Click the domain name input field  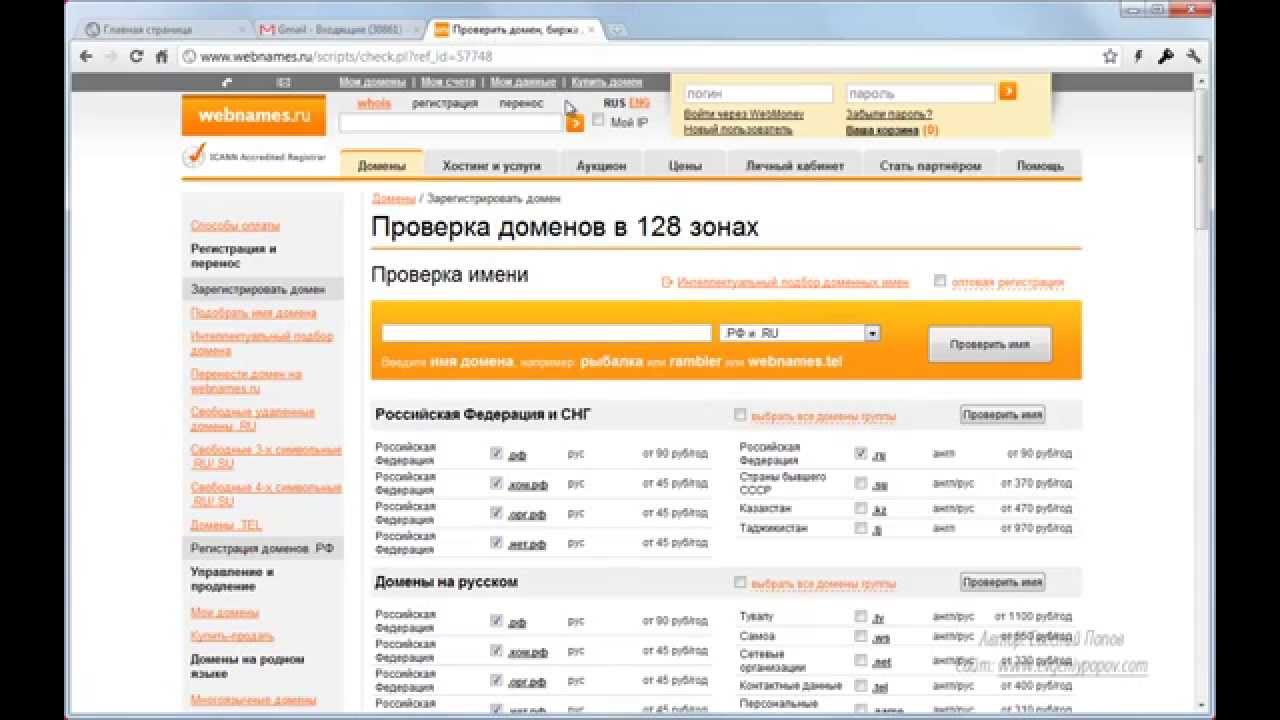tap(546, 333)
